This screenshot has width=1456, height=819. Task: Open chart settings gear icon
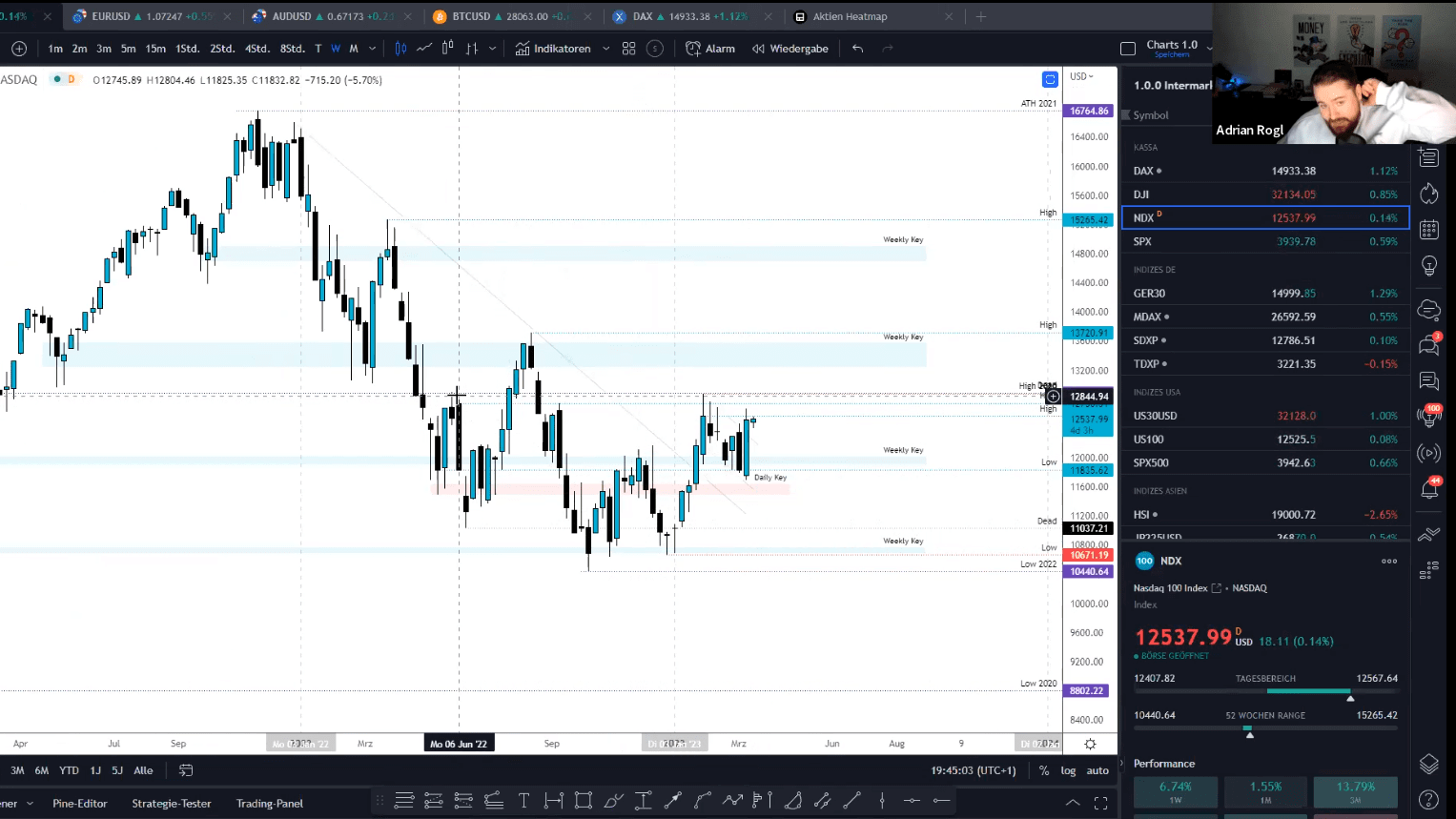click(1090, 744)
